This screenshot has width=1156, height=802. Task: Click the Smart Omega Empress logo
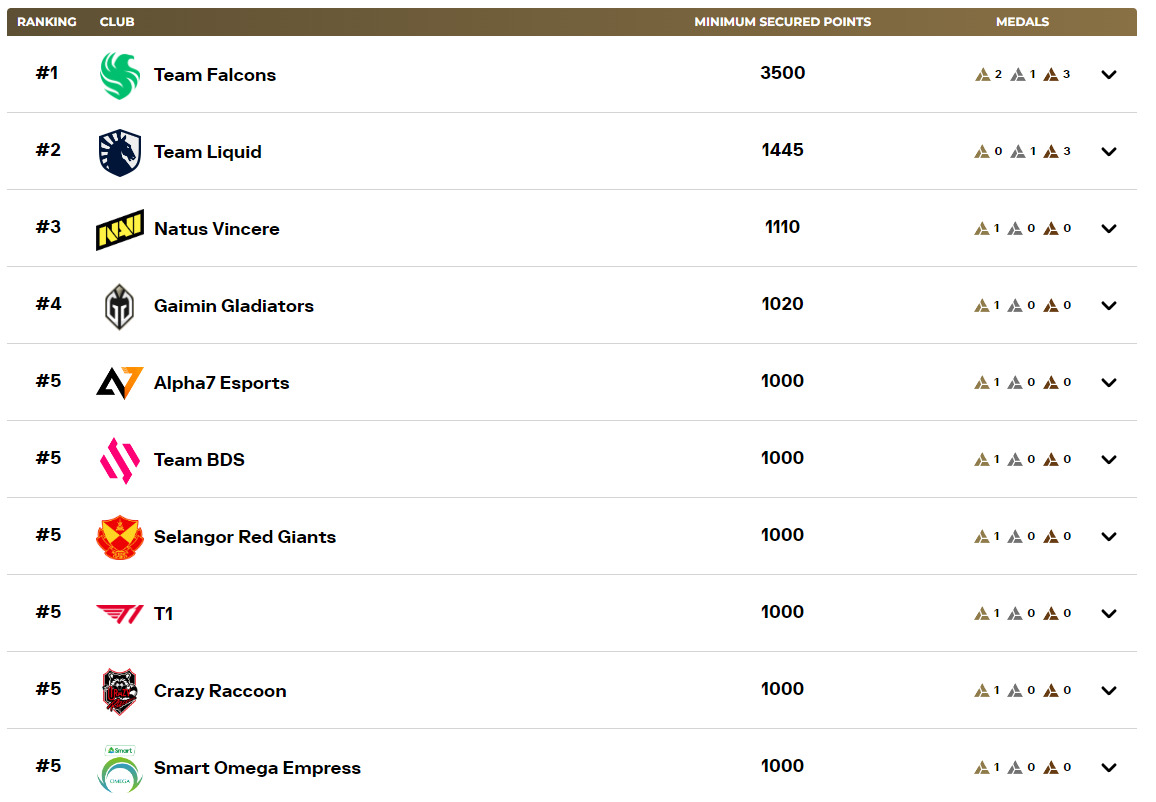[120, 768]
